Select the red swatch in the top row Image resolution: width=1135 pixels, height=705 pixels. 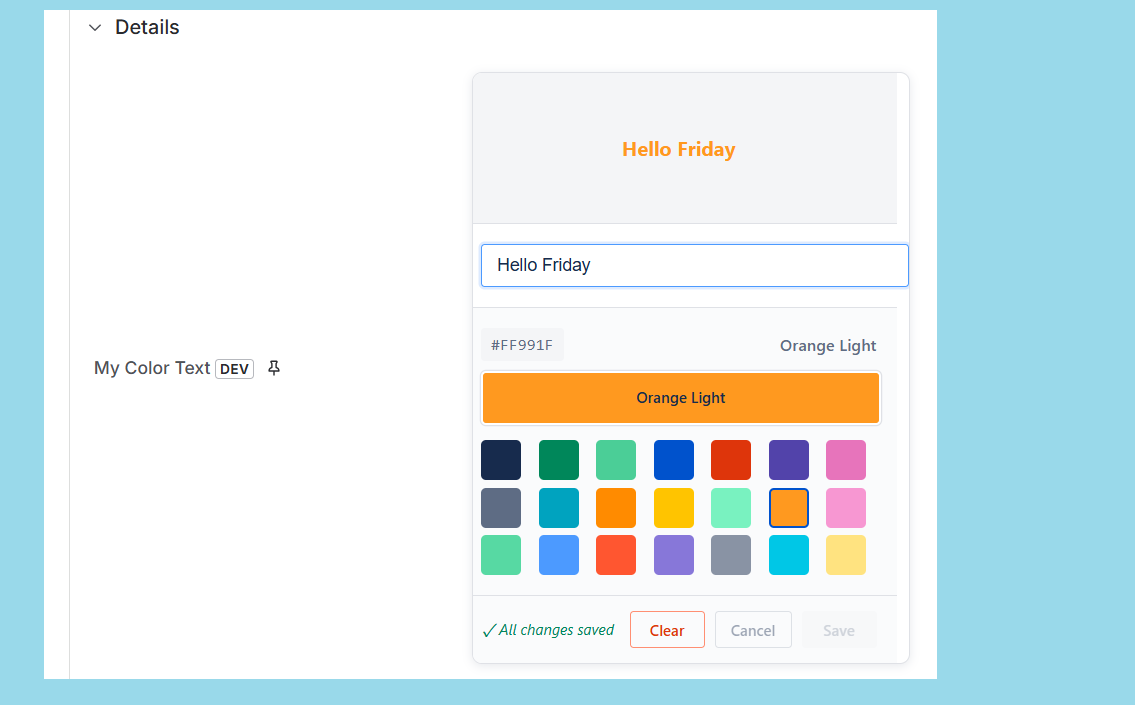tap(731, 459)
